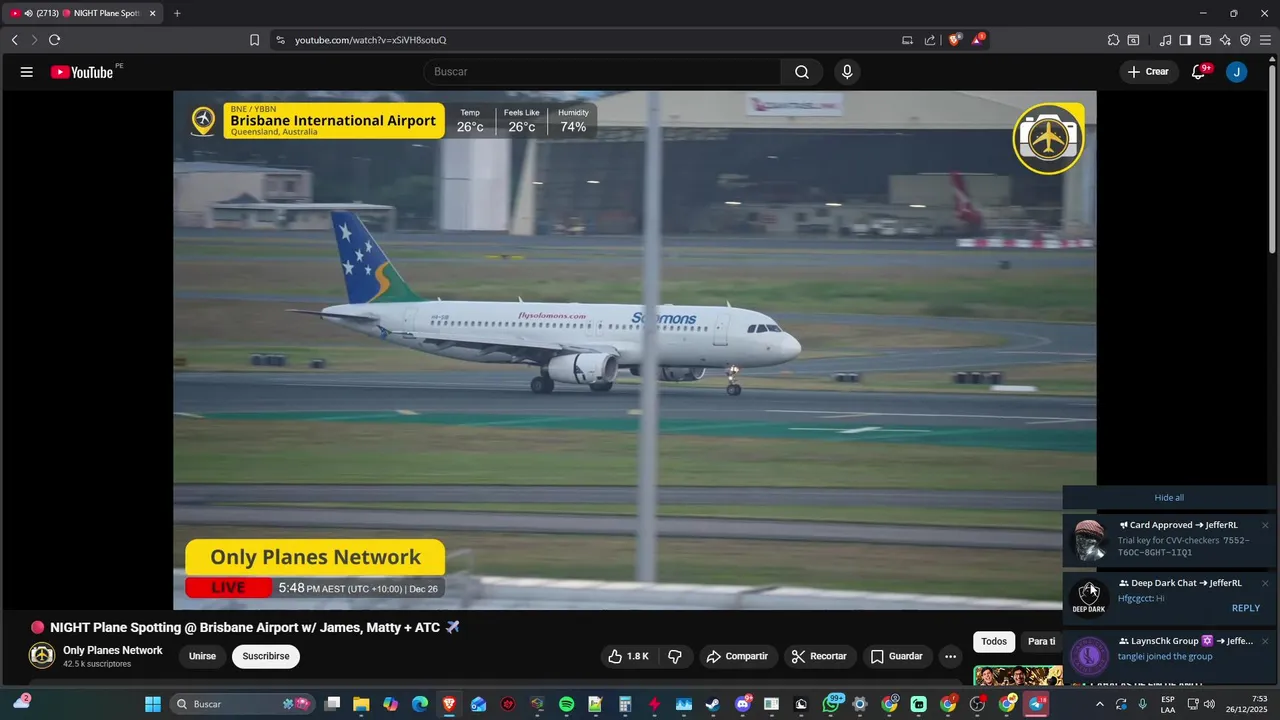Open the Brave main menu
Viewport: 1280px width, 720px height.
coord(1265,40)
